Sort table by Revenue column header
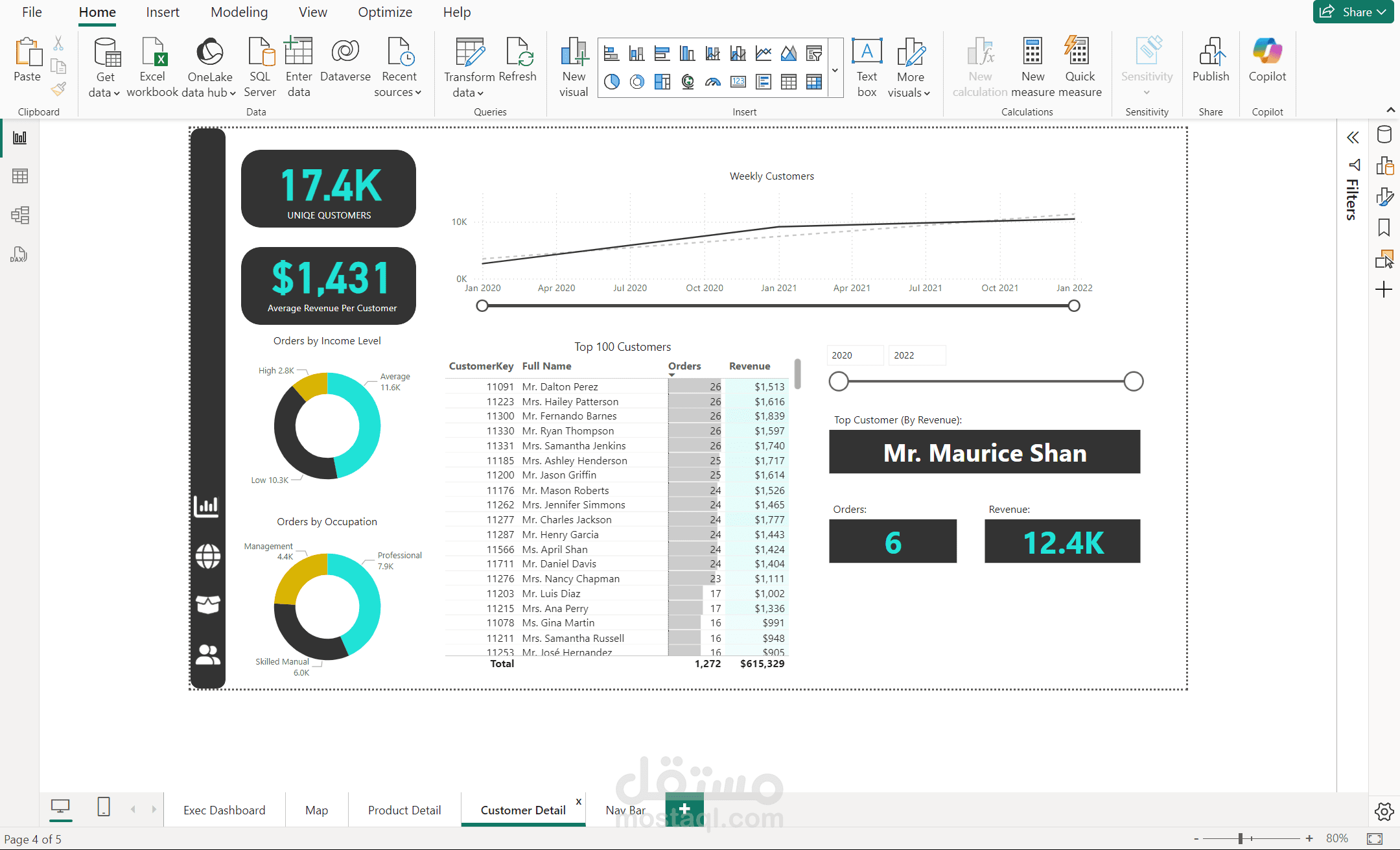 coord(750,366)
